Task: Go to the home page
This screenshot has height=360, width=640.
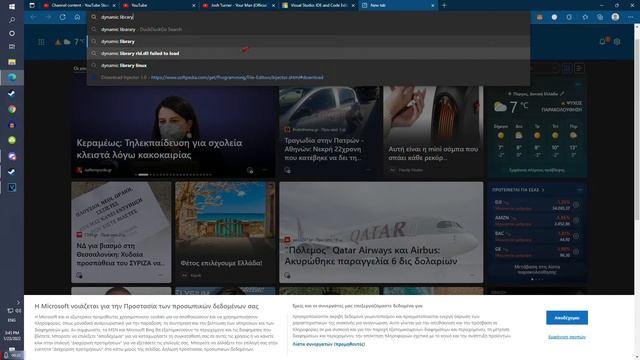Action: click(77, 17)
